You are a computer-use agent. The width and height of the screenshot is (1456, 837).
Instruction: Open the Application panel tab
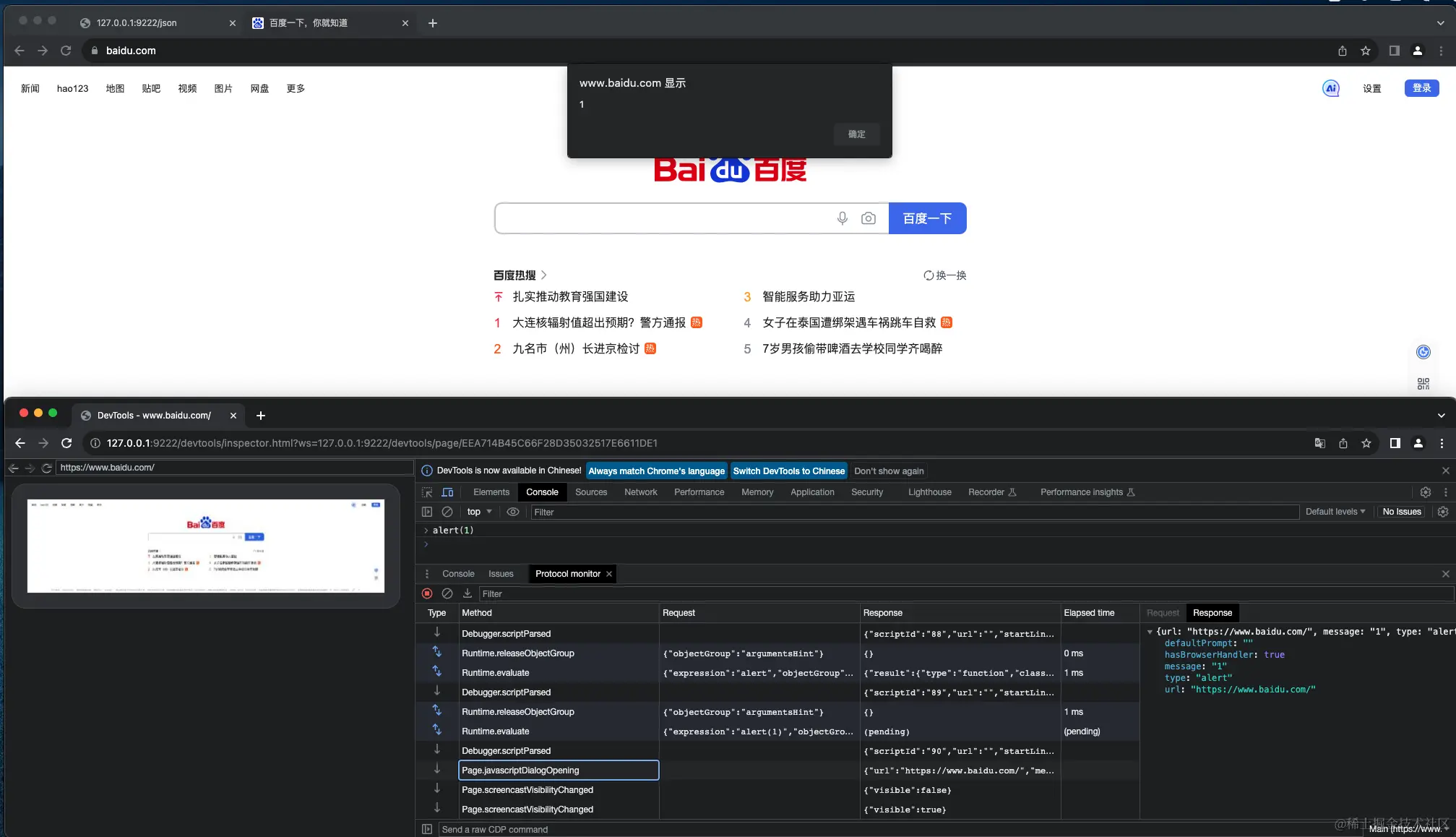pos(812,492)
